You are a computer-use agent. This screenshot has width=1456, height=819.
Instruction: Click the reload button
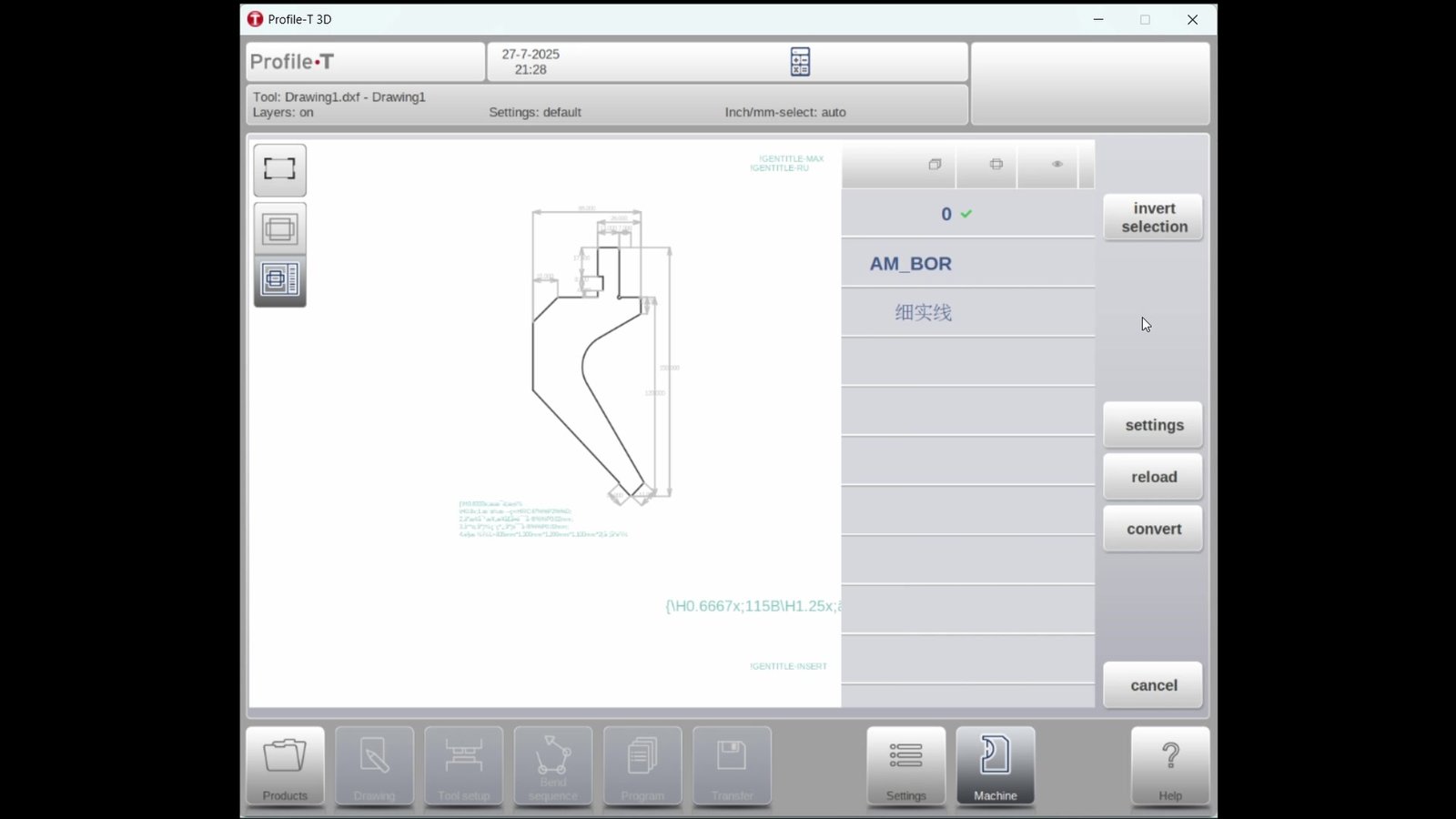[x=1153, y=477]
